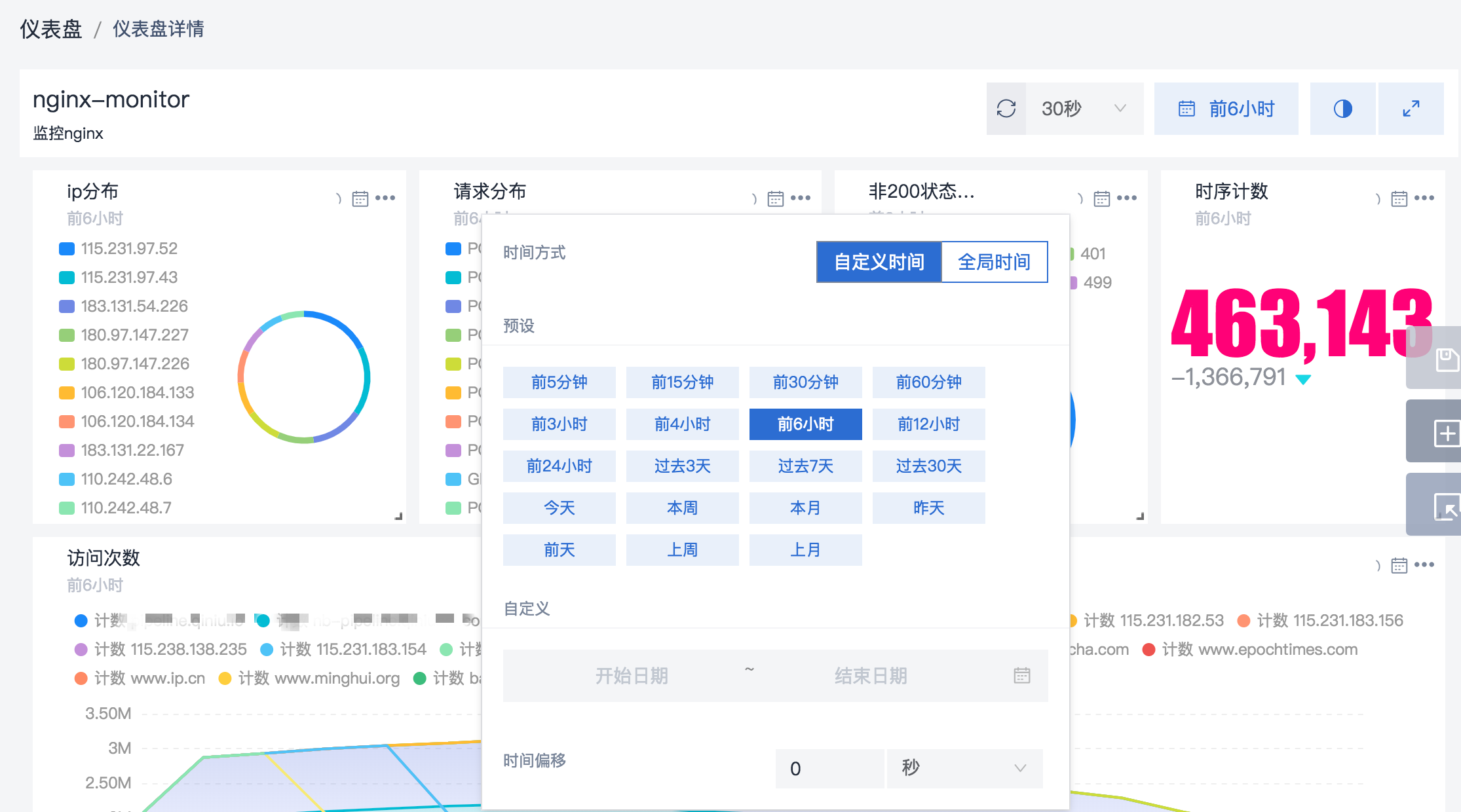Toggle legend 计数 www.epochtimes.com

[1250, 650]
